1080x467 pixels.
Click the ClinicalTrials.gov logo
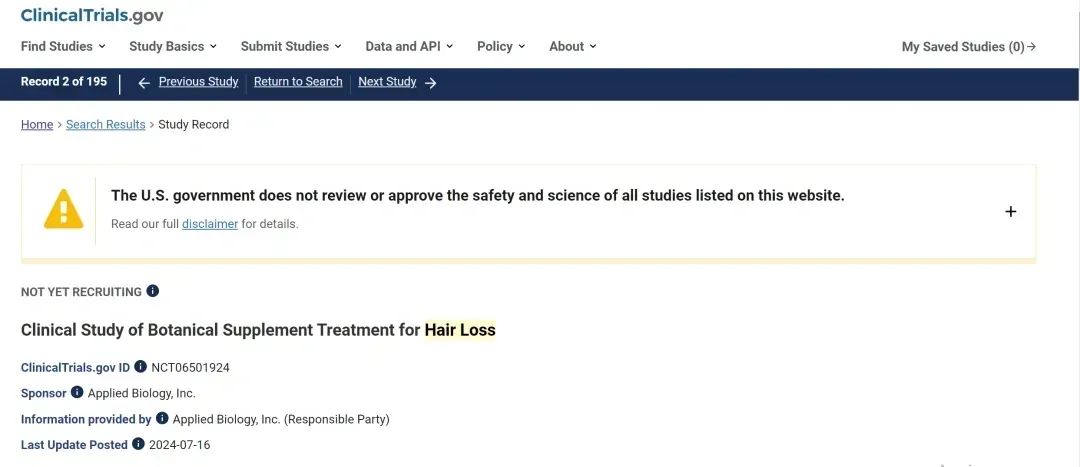92,15
